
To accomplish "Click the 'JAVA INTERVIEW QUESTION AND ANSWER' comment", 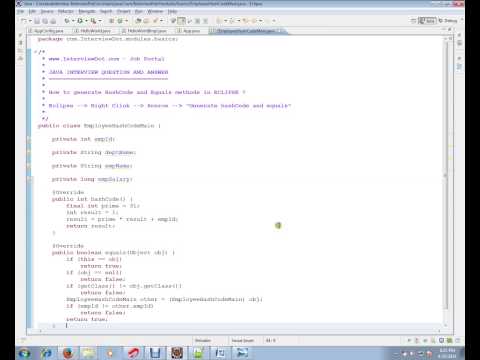I will click(x=108, y=72).
